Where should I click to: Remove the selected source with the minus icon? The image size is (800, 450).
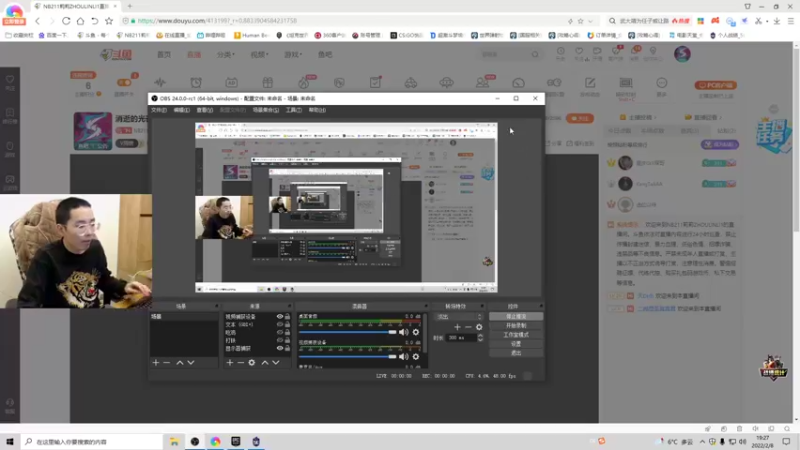click(240, 362)
